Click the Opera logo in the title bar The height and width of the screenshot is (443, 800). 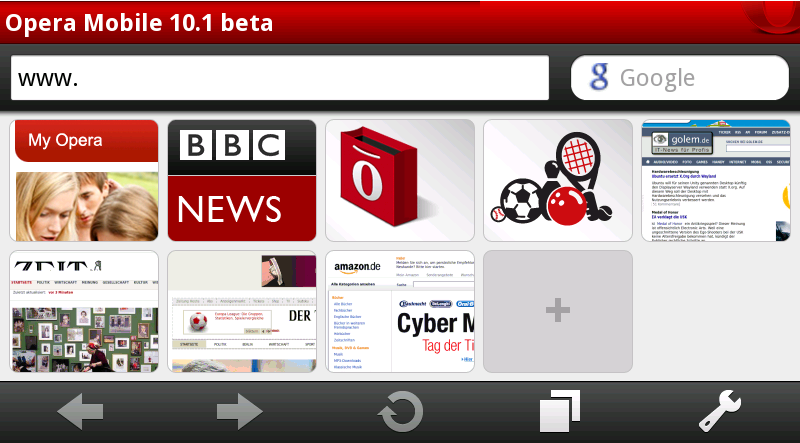770,17
